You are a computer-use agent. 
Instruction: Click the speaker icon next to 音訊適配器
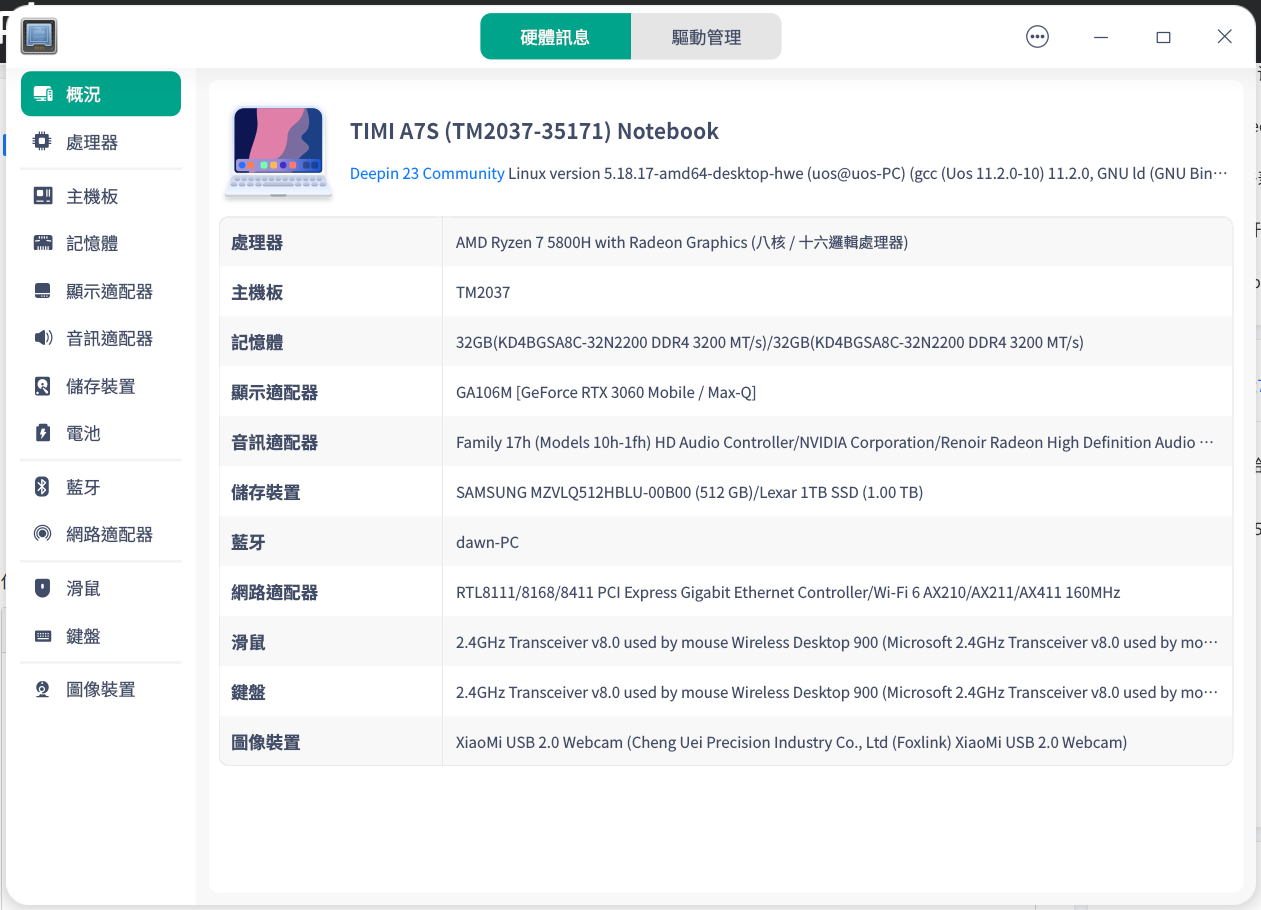pos(42,338)
